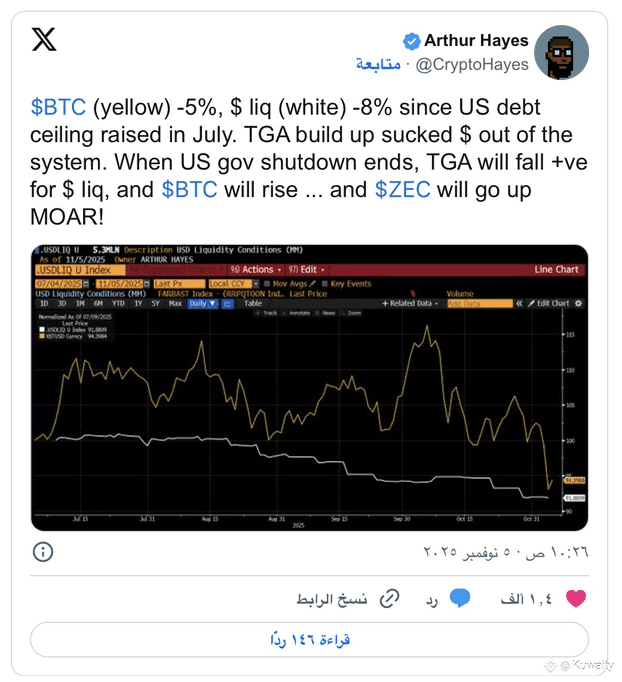The width and height of the screenshot is (622, 682).
Task: Click the متابعة follow link
Action: 378,64
